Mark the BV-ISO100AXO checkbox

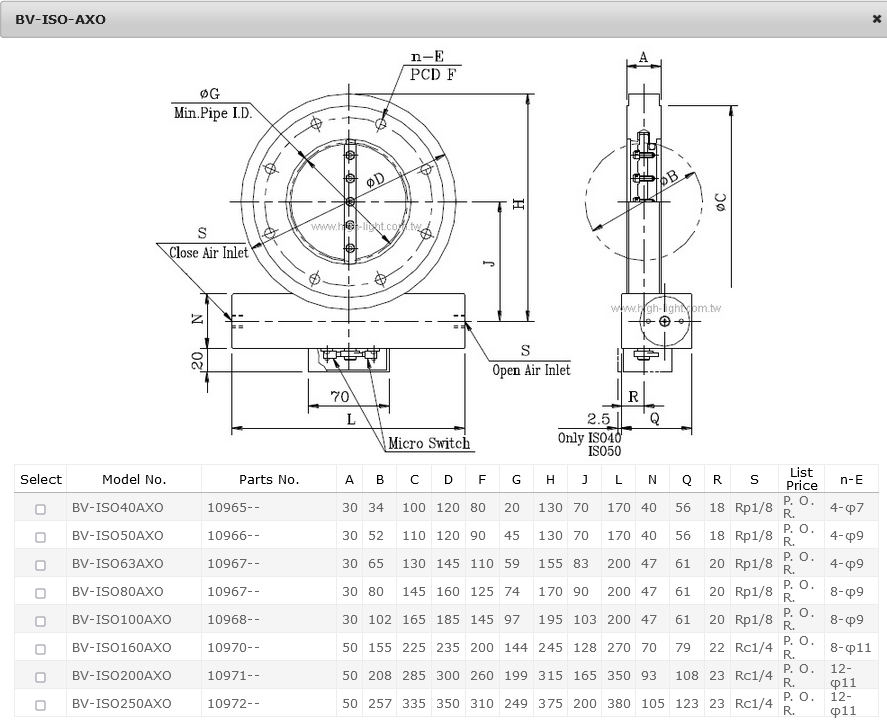tap(41, 621)
